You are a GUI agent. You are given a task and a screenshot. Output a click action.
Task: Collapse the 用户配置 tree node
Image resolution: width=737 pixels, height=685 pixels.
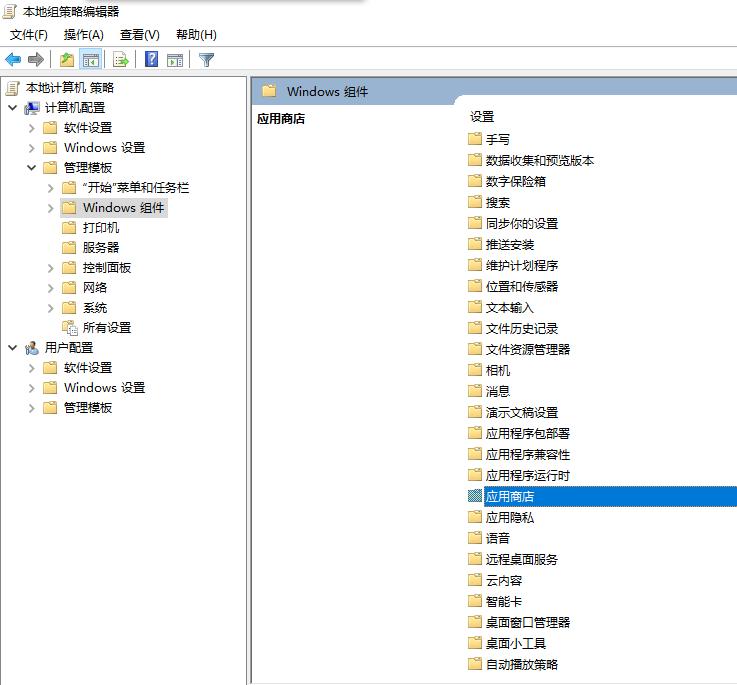[x=13, y=348]
